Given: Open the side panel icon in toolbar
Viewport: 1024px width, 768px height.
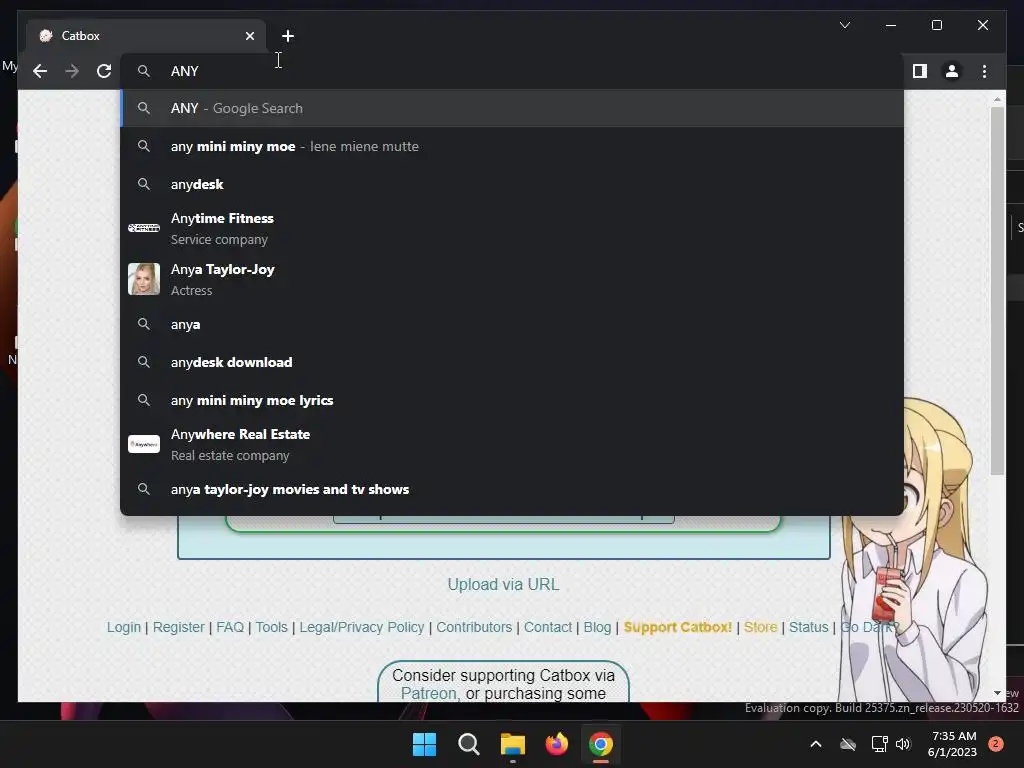Looking at the screenshot, I should click(920, 71).
